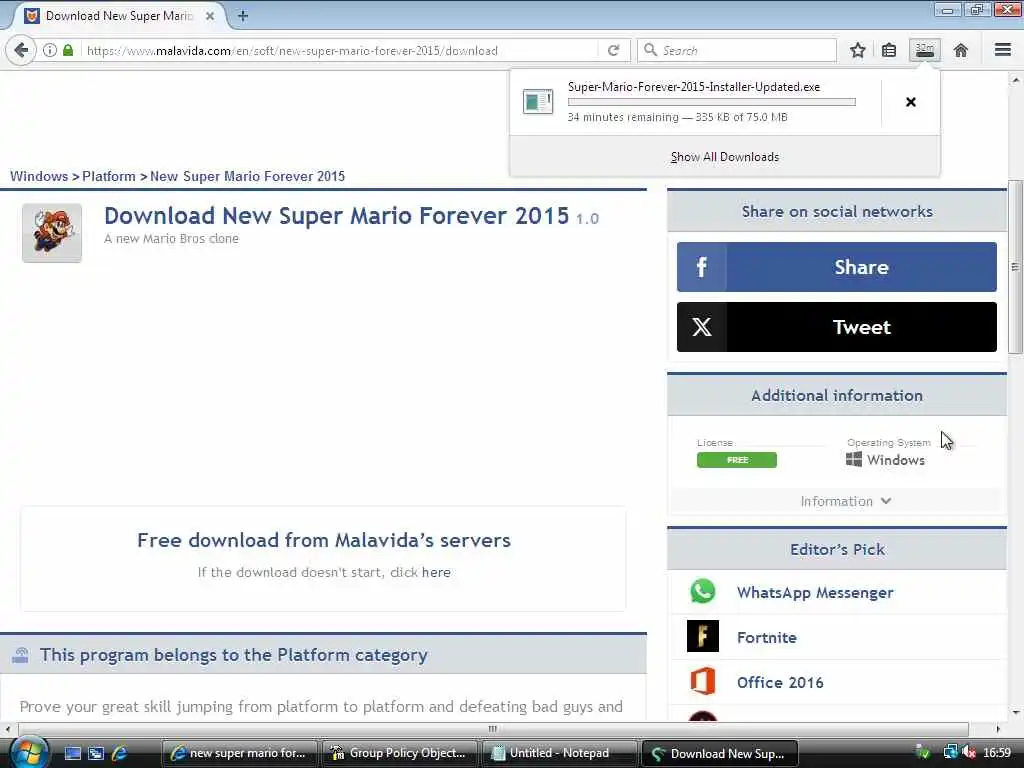Click the downloading exe file icon

[538, 102]
